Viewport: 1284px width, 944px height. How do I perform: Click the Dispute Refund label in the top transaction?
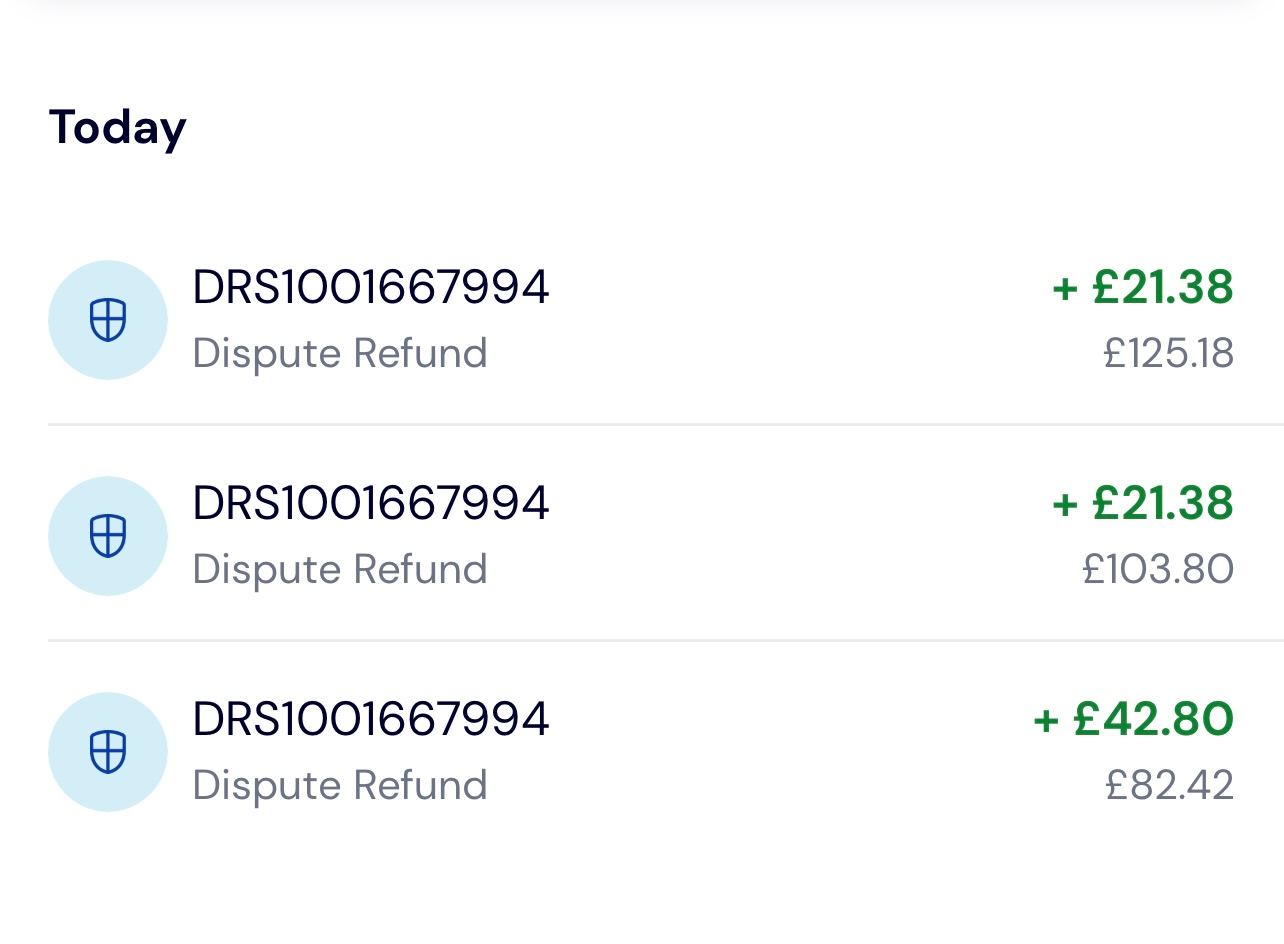(340, 354)
